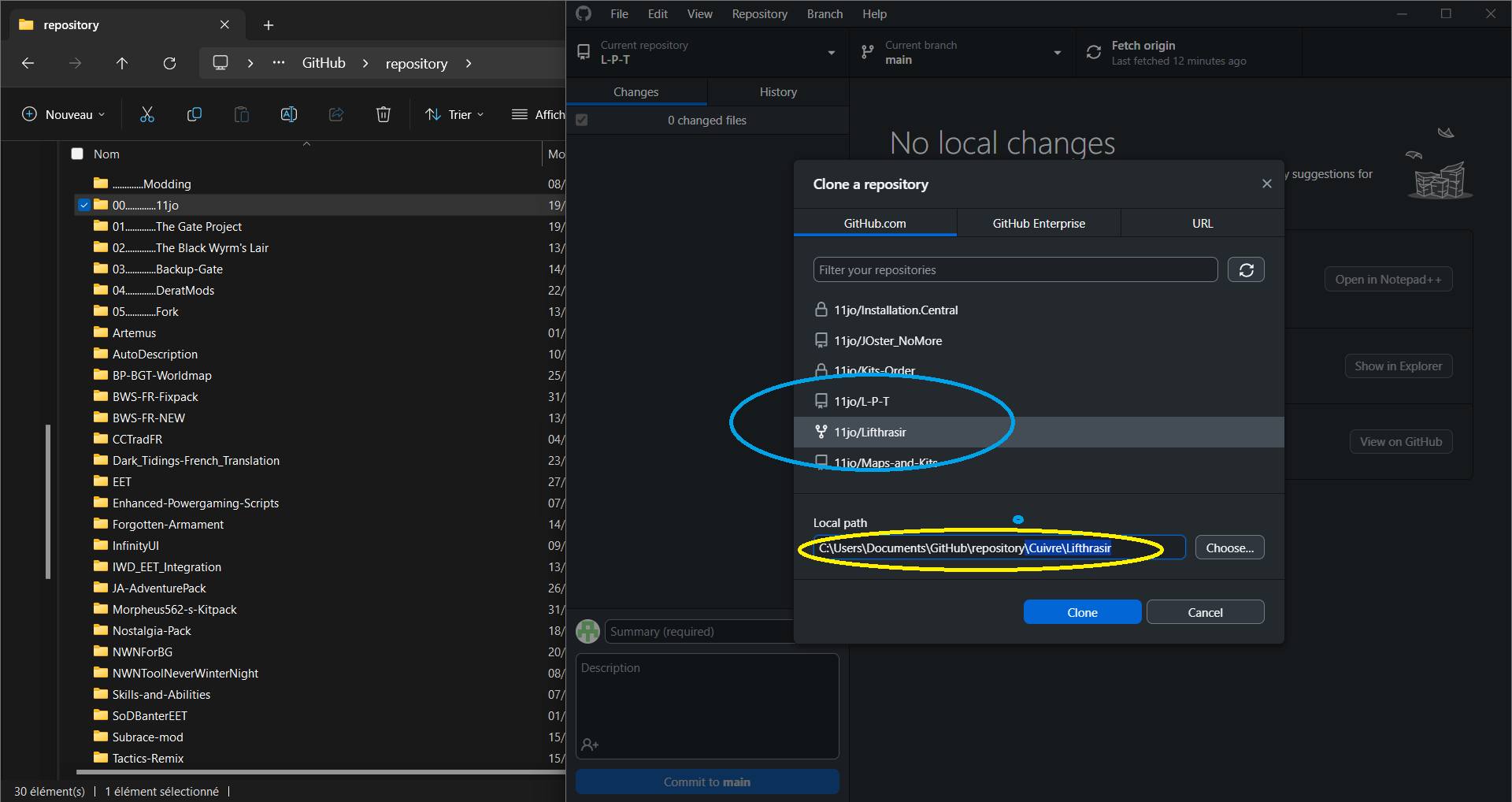
Task: Click the address bar ellipsis icon
Action: (279, 63)
